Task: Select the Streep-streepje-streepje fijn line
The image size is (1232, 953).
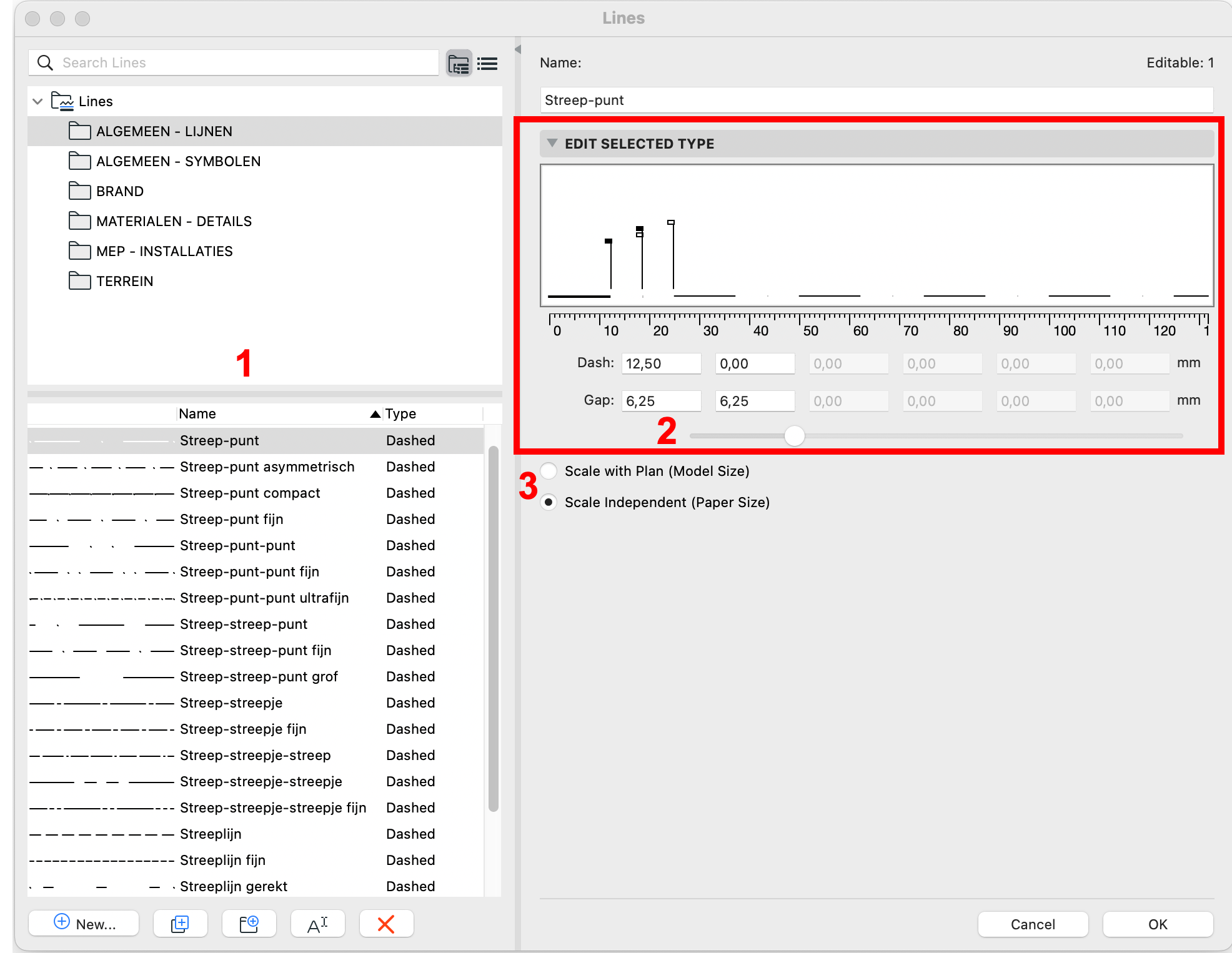Action: coord(256,807)
